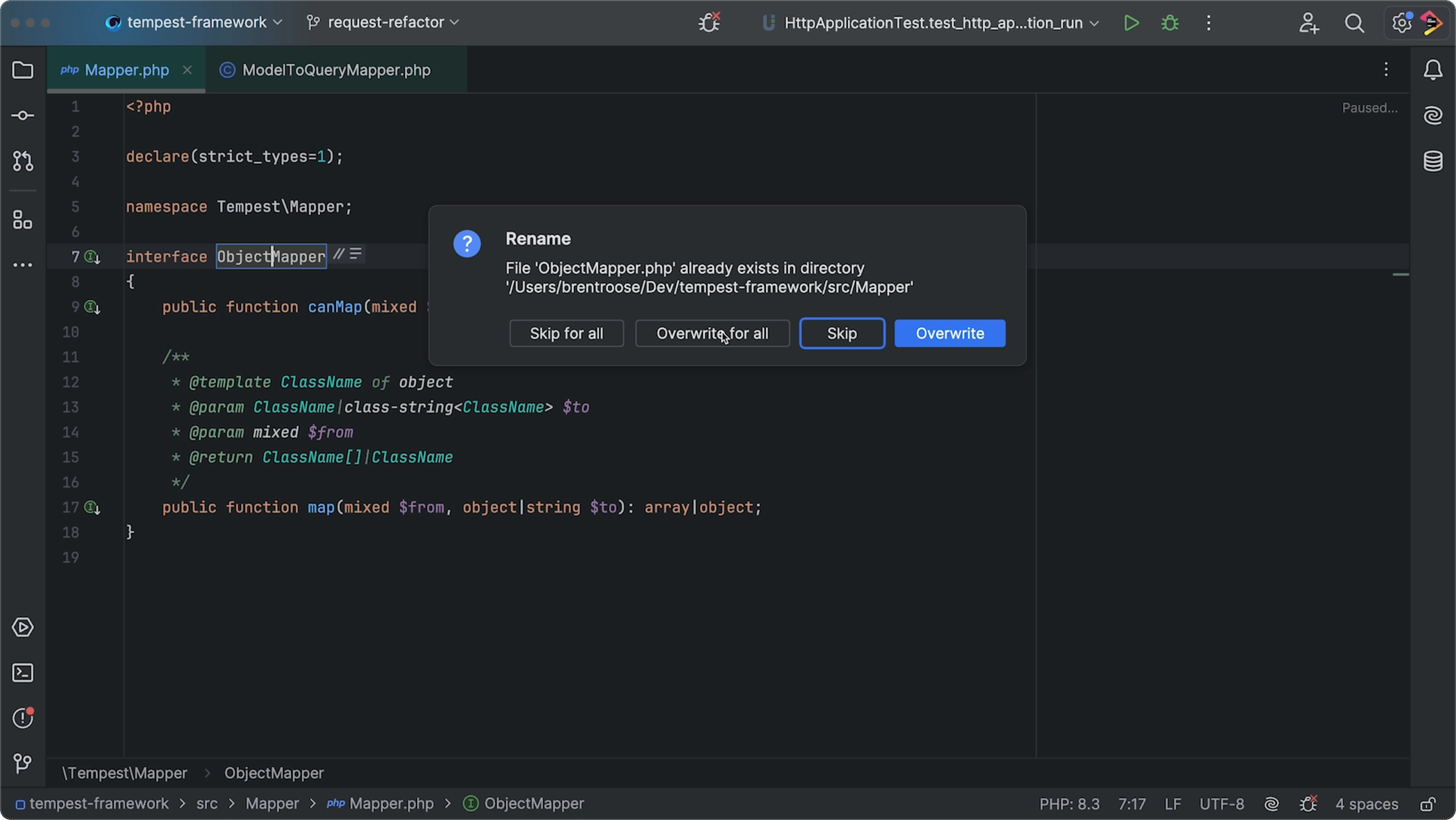Click the implementations gutter icon on line 9
This screenshot has width=1456, height=820.
93,307
